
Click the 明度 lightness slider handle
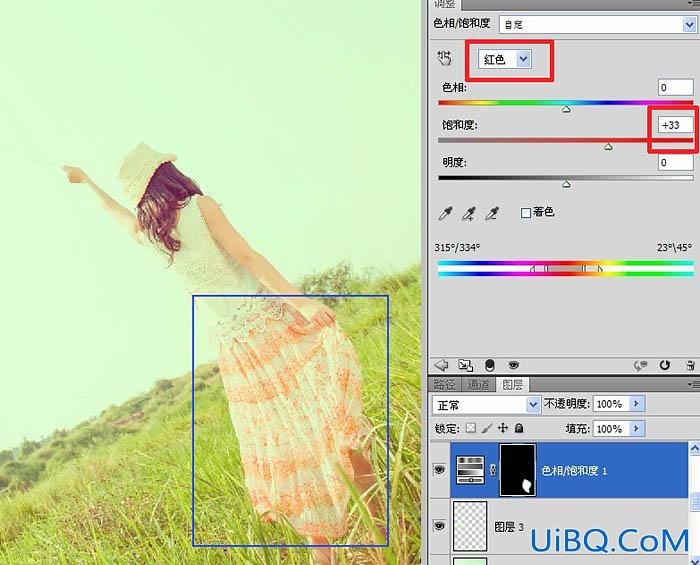click(566, 184)
